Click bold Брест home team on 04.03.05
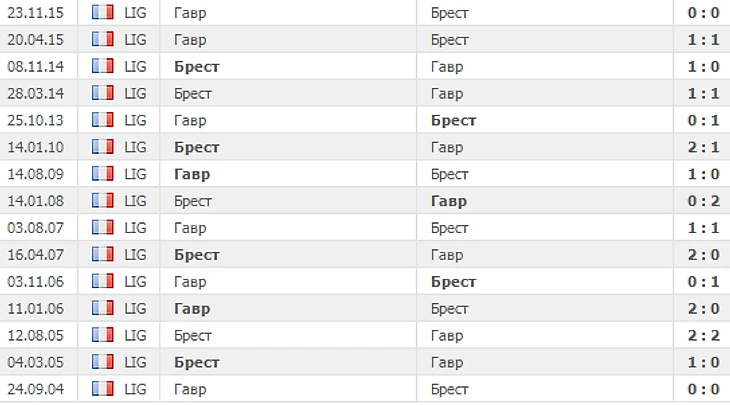The height and width of the screenshot is (405, 730). (196, 362)
